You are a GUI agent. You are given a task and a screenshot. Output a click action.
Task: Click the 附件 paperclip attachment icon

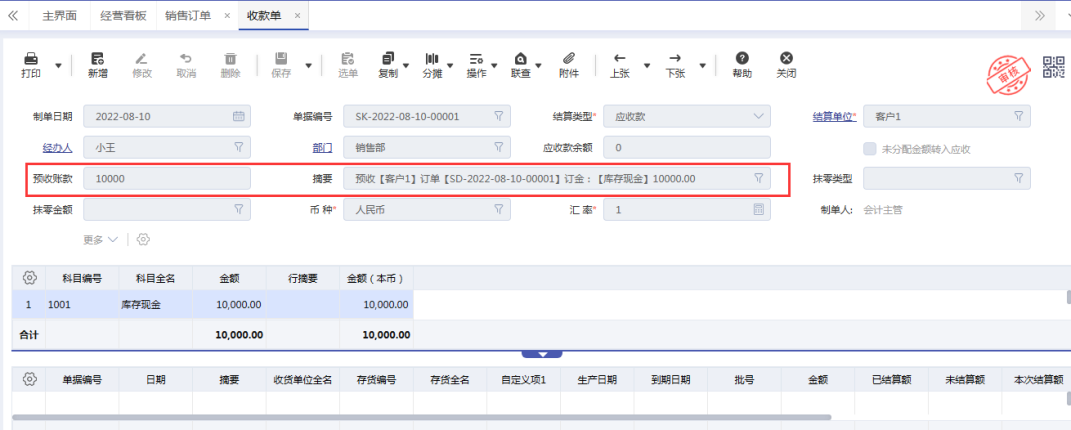click(569, 59)
